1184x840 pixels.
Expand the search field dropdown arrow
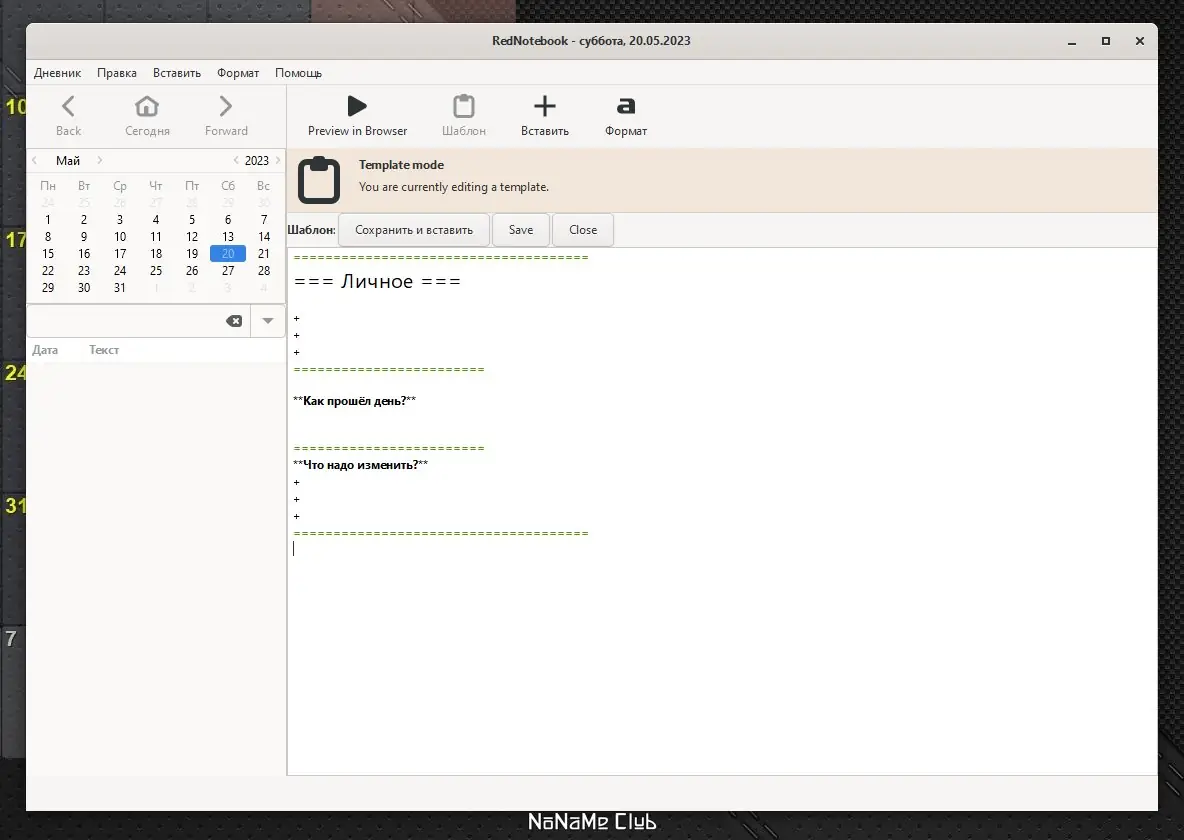pyautogui.click(x=268, y=321)
